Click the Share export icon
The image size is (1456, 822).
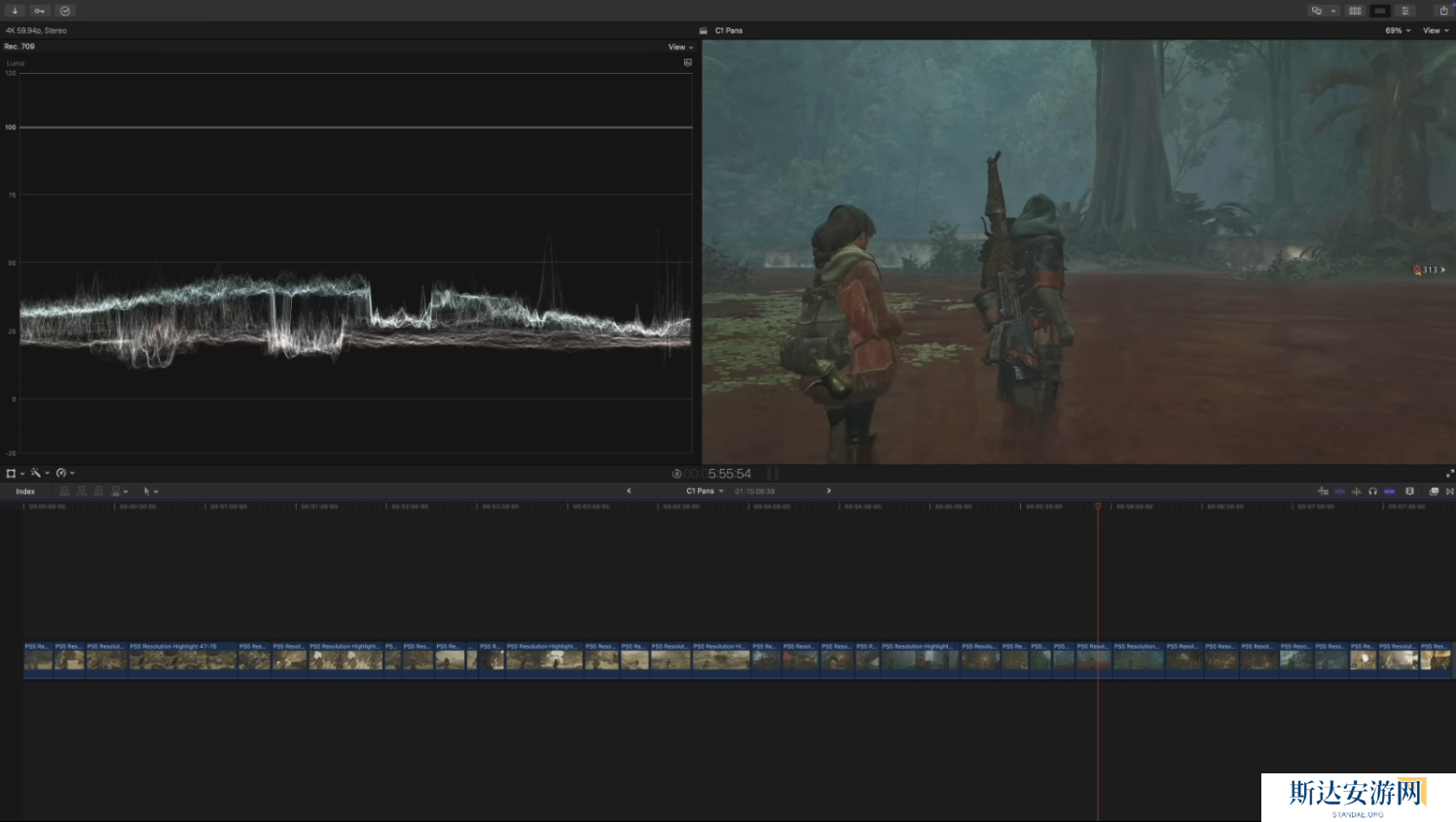pos(1443,11)
